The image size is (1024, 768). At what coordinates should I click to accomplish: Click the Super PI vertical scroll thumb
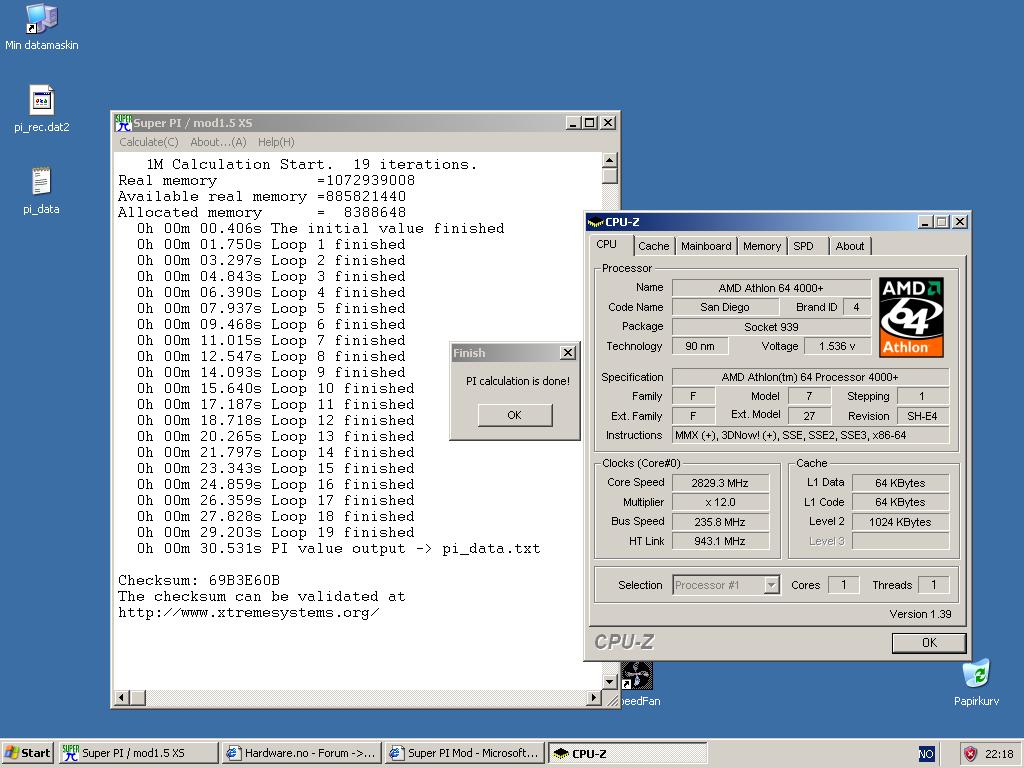609,176
